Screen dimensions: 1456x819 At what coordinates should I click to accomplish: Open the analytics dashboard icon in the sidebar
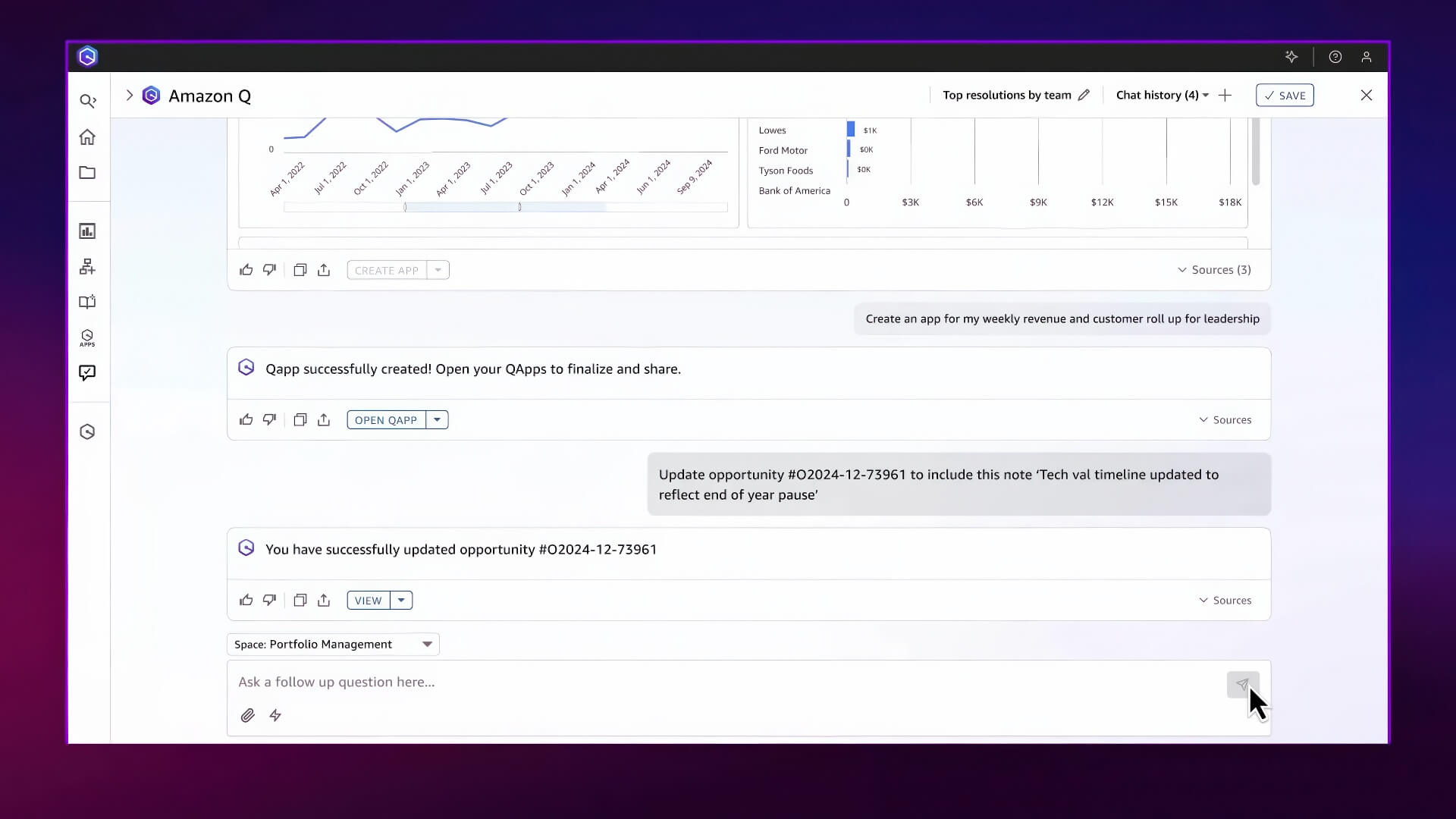pos(89,231)
